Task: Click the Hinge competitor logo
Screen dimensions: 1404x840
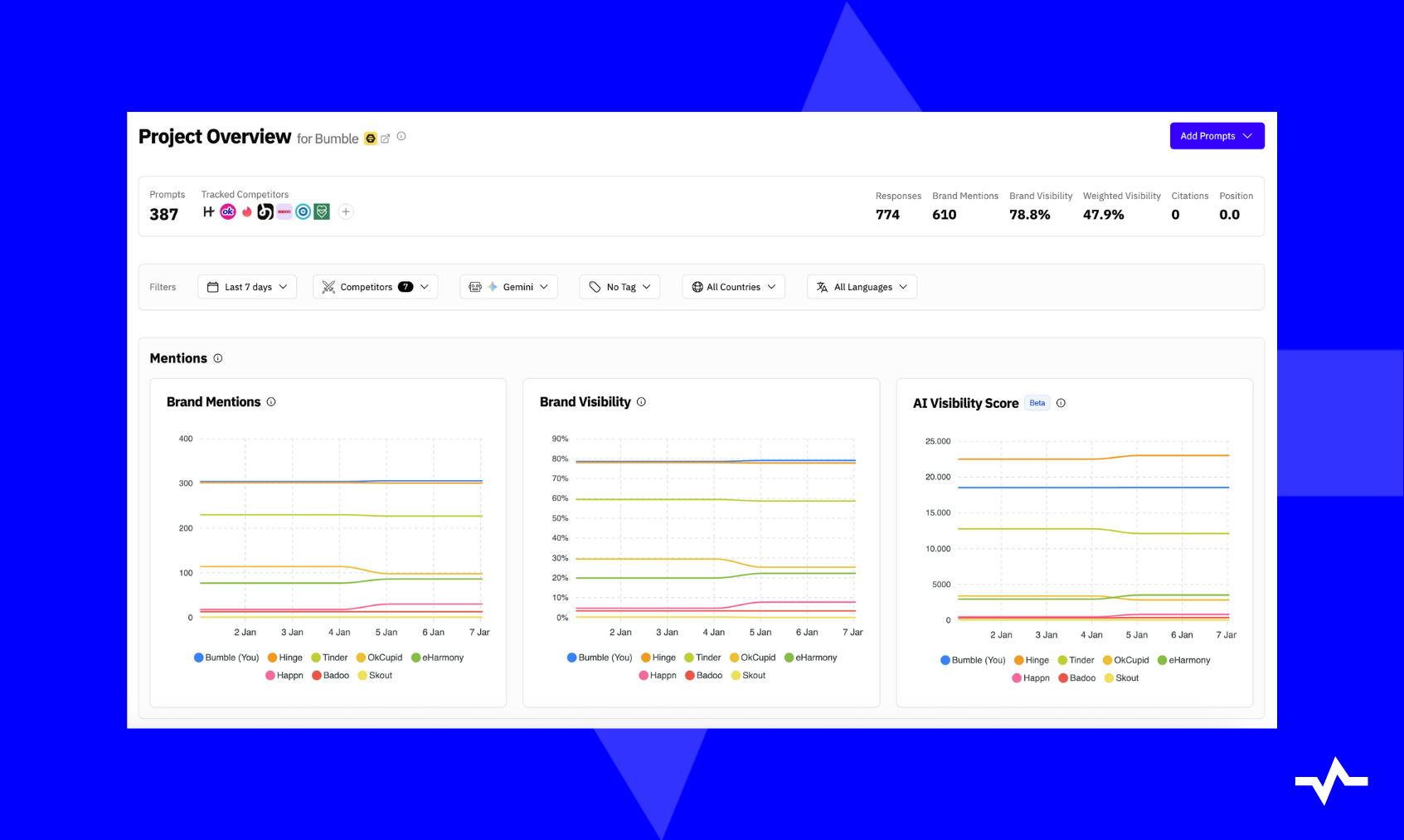Action: 209,211
